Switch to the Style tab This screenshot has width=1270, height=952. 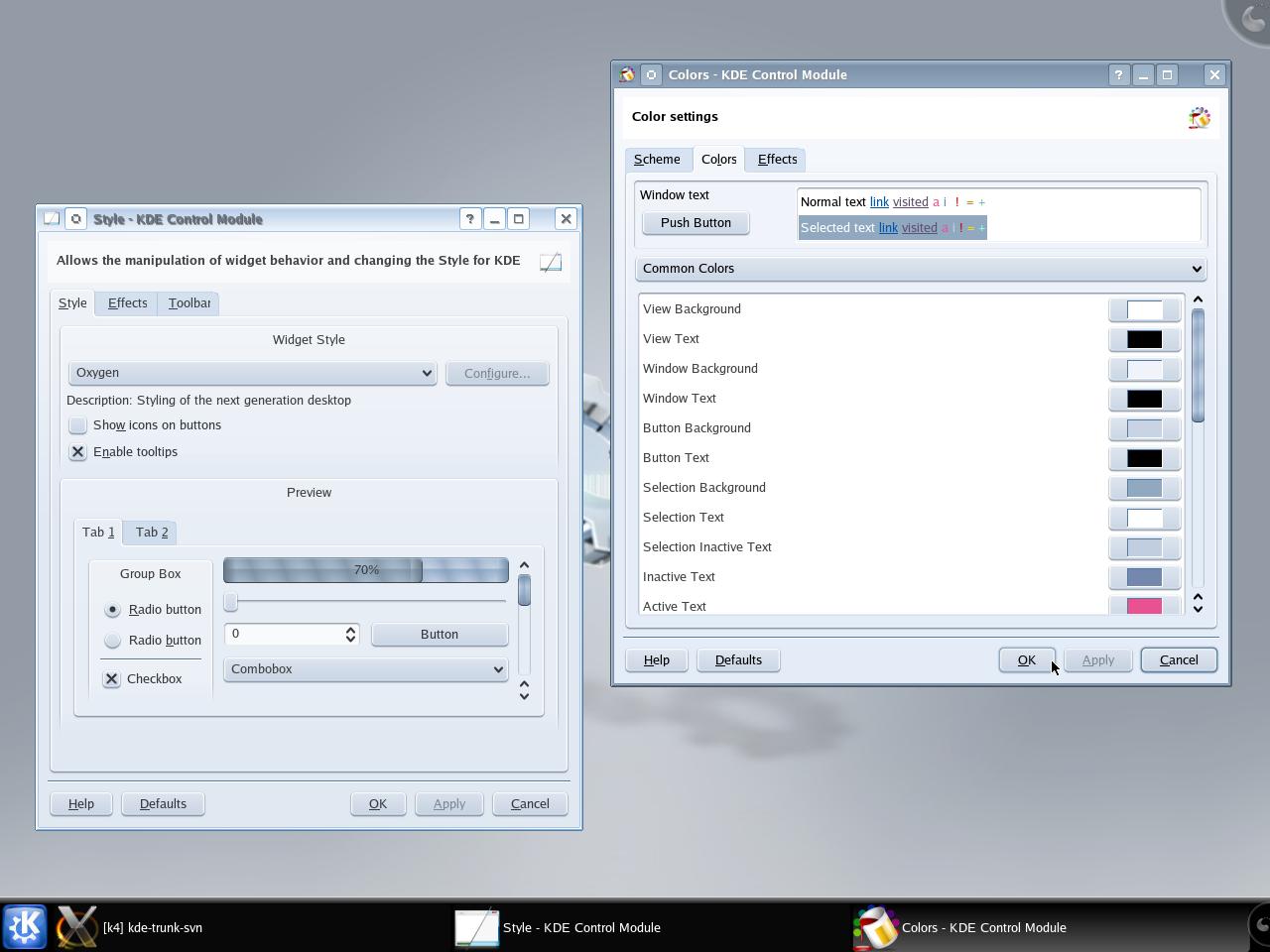tap(72, 302)
